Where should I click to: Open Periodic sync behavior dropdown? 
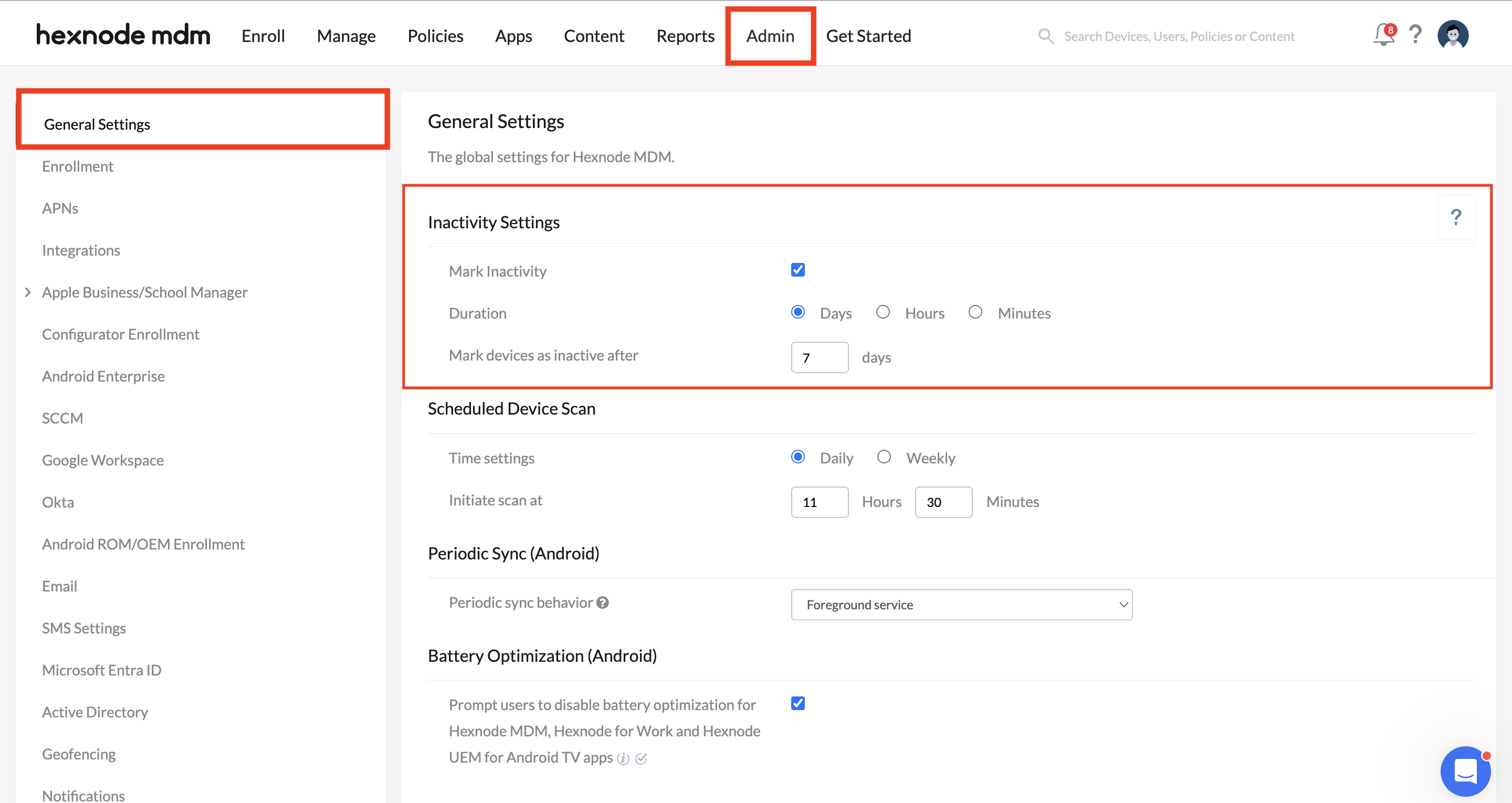pos(961,605)
